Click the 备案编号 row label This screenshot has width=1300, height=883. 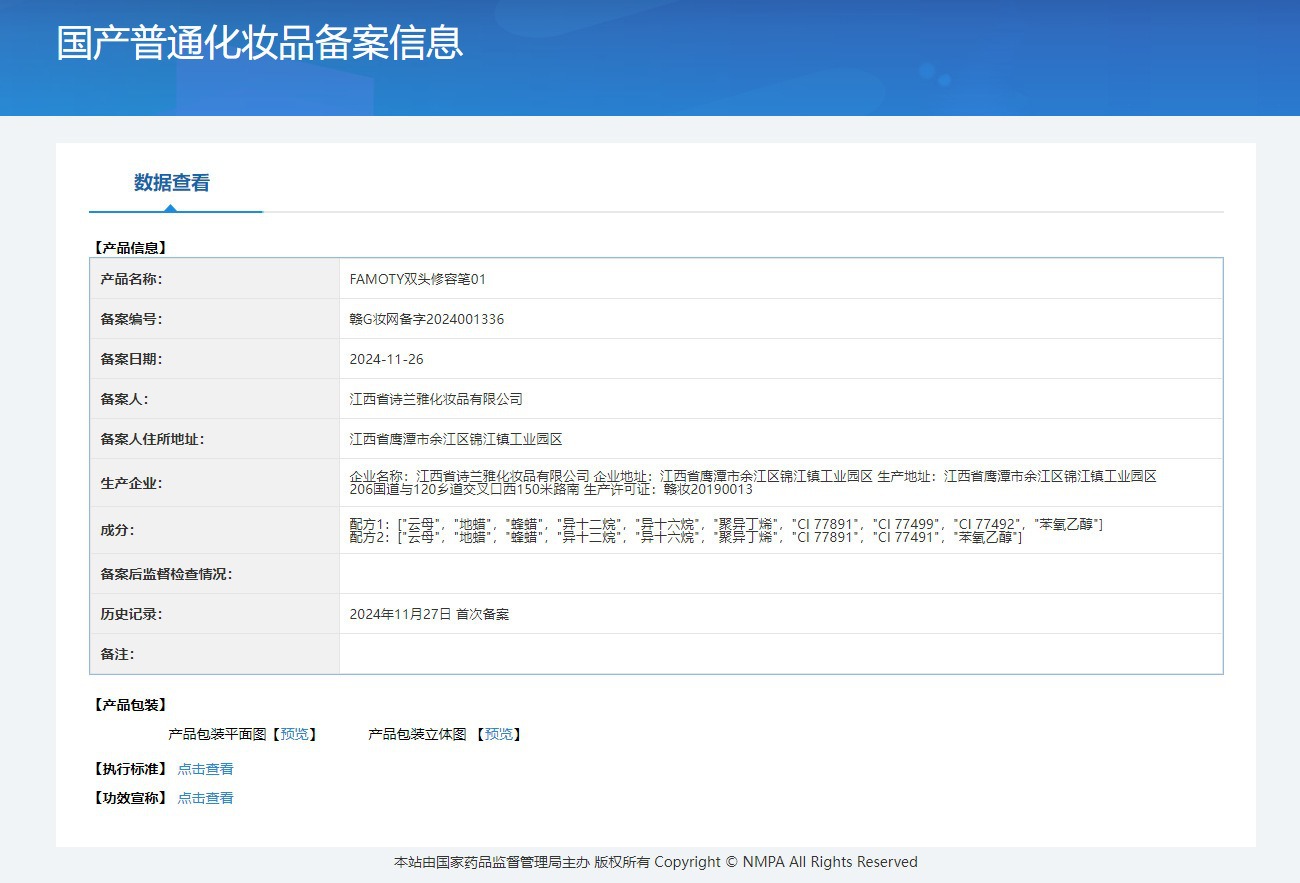pyautogui.click(x=131, y=319)
